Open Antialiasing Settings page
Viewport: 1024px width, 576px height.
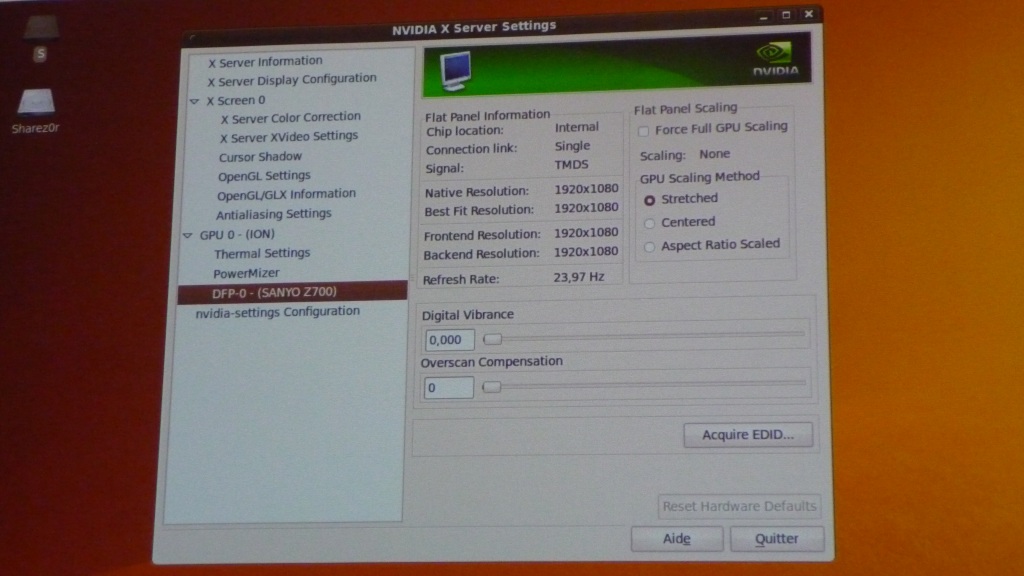(274, 214)
